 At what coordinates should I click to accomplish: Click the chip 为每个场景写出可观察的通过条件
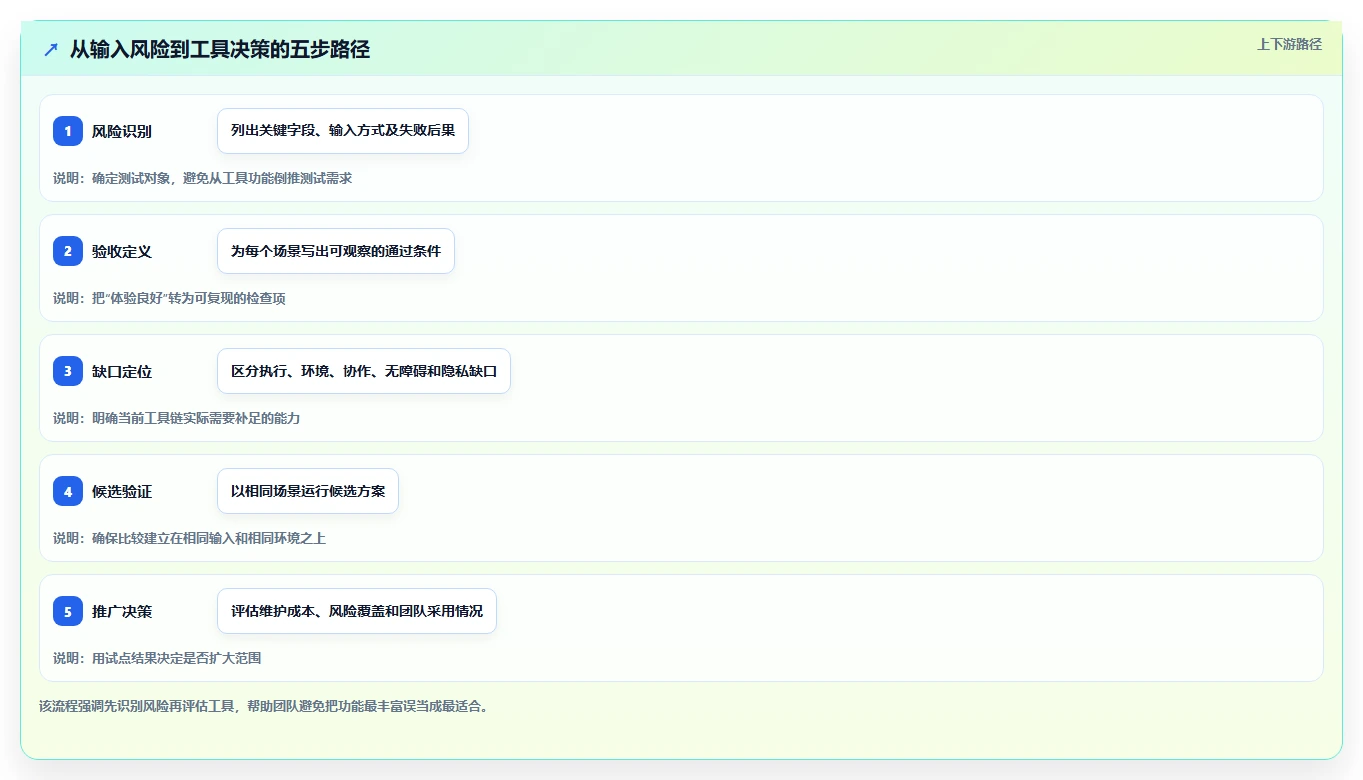pyautogui.click(x=336, y=251)
